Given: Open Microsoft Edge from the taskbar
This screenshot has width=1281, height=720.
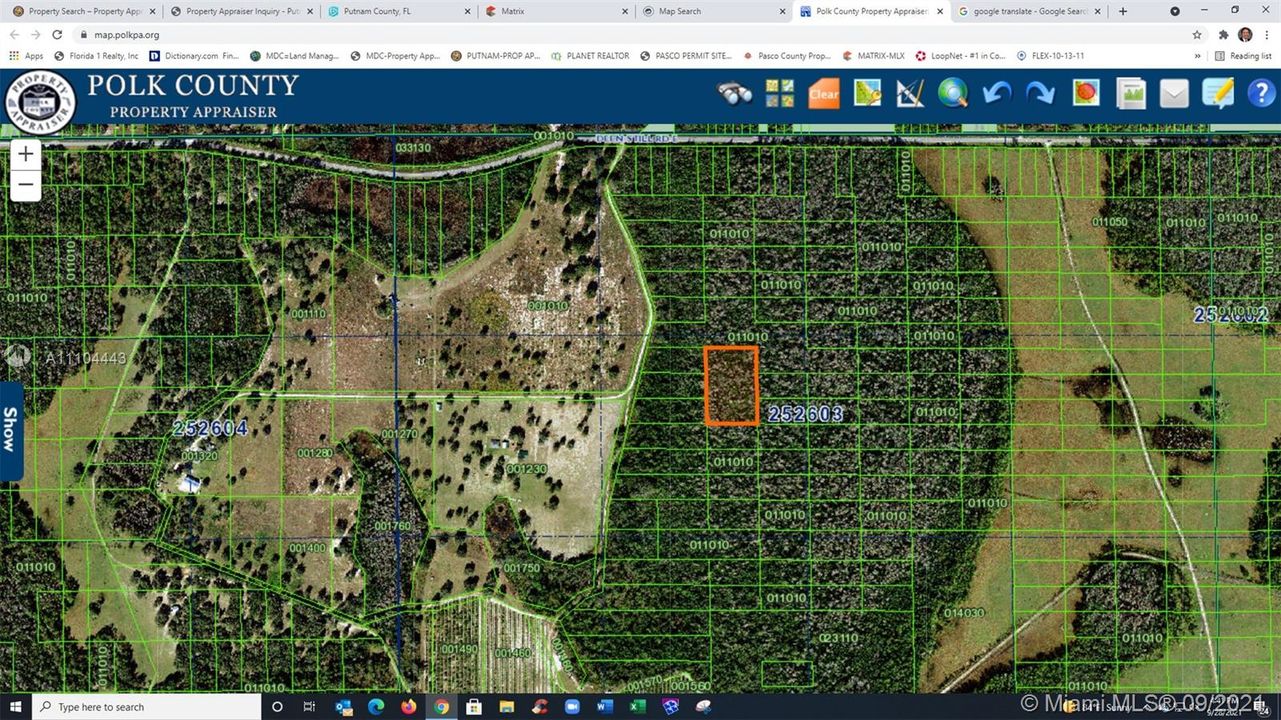Looking at the screenshot, I should point(376,707).
